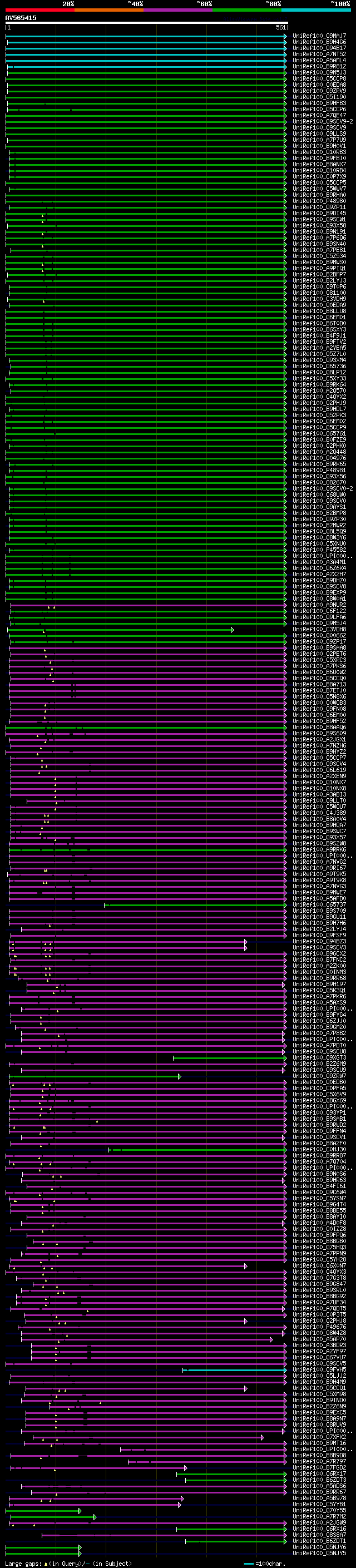The height and width of the screenshot is (1568, 356).
Task: Click the 561 end position label
Action: (280, 27)
